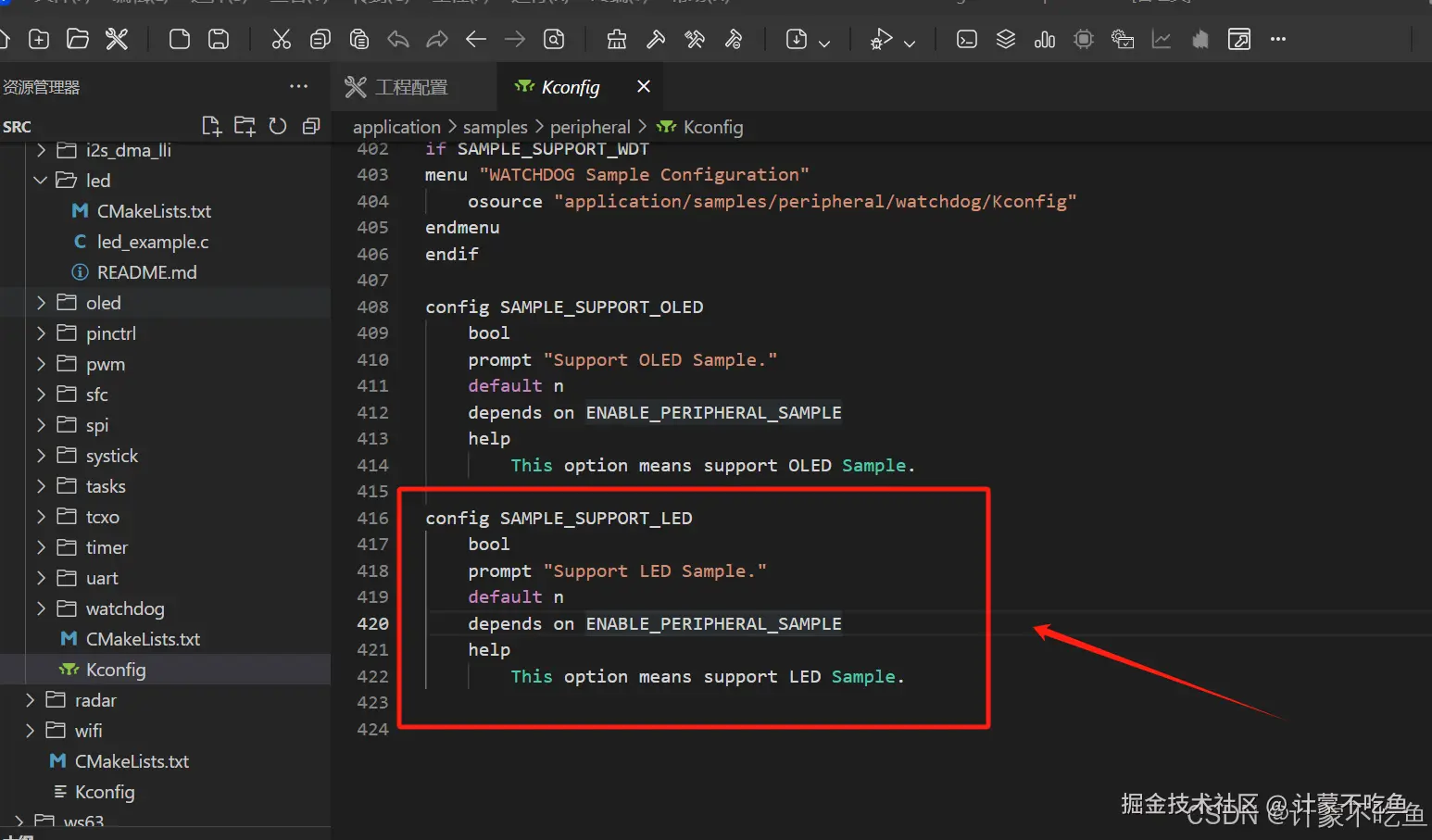Open the terminal console icon

point(967,39)
